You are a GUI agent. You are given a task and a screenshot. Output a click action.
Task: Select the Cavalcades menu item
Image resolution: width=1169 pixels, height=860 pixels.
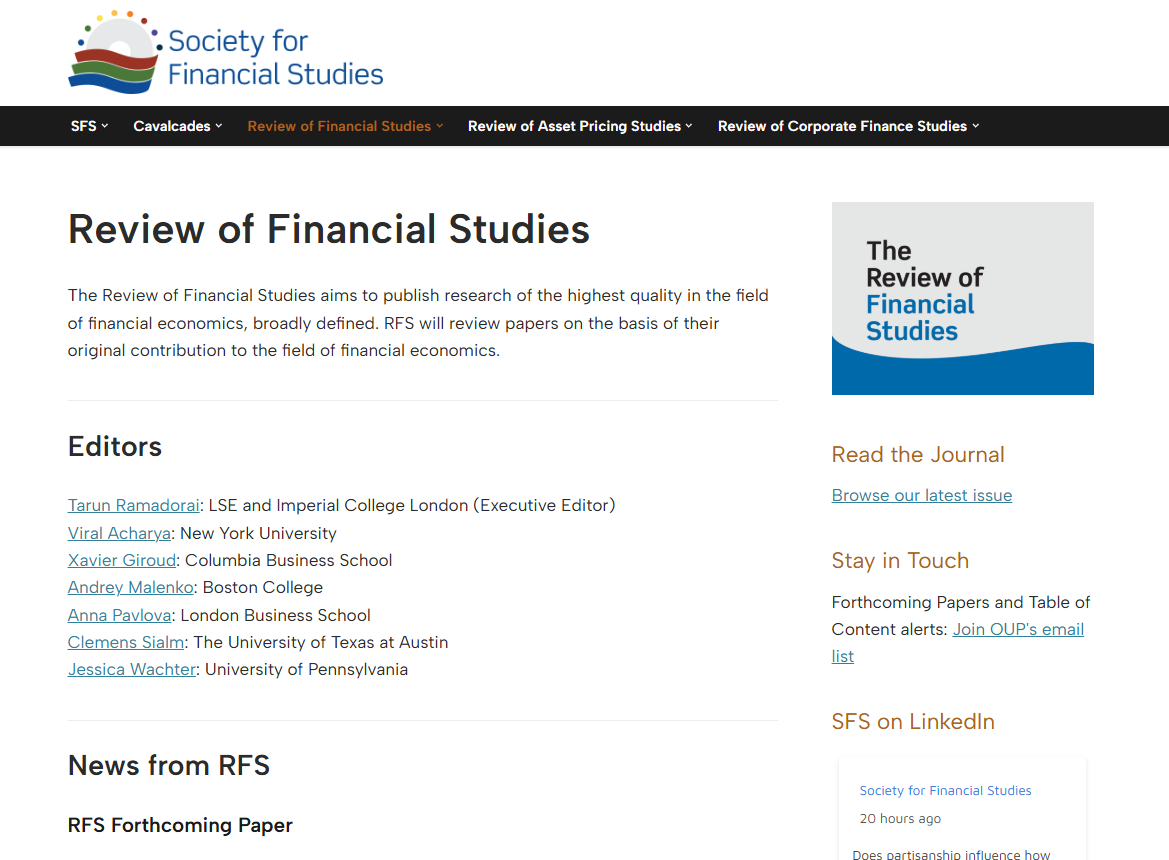pos(172,126)
